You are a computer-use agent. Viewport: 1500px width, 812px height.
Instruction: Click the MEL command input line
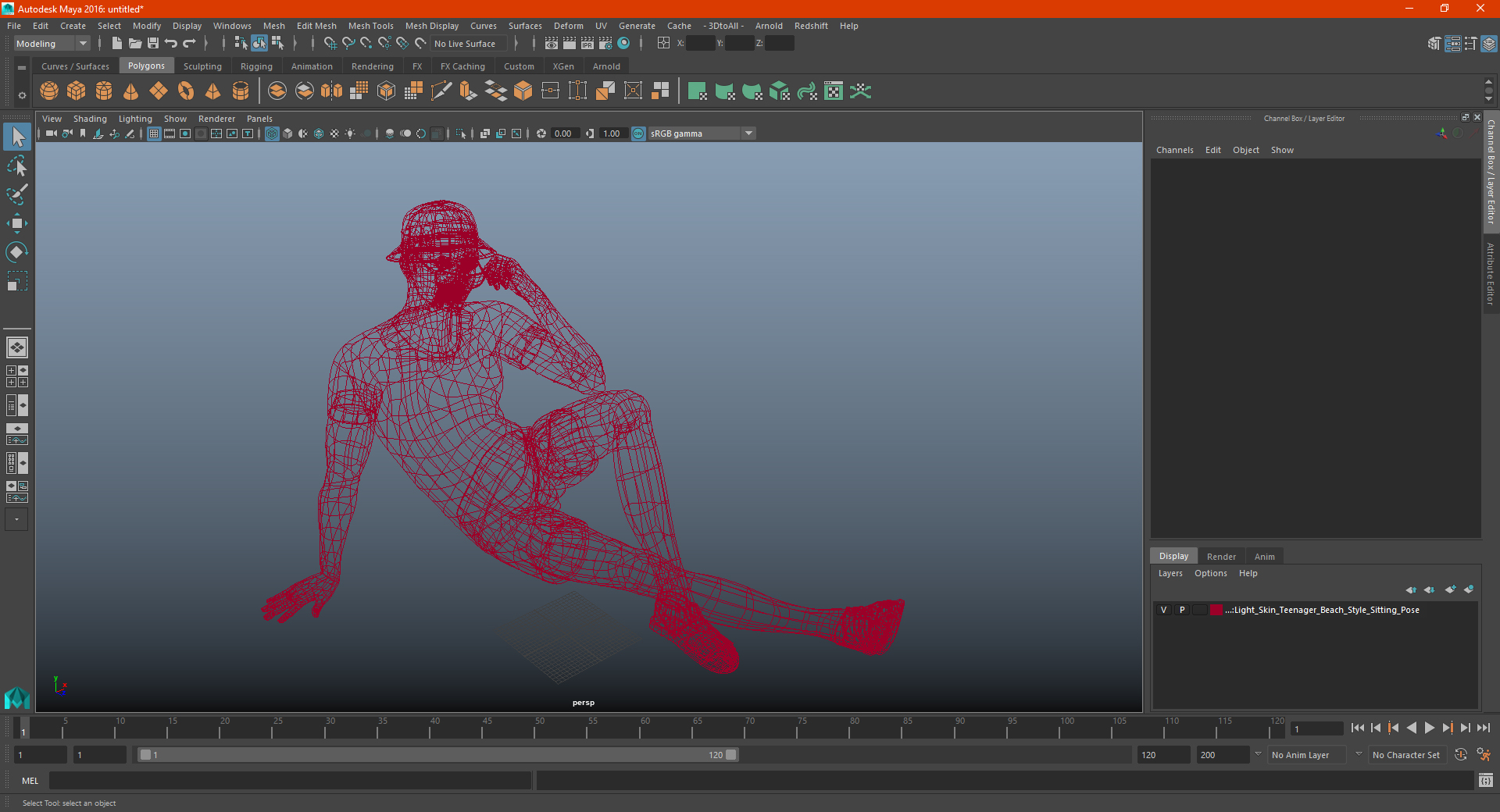click(291, 780)
